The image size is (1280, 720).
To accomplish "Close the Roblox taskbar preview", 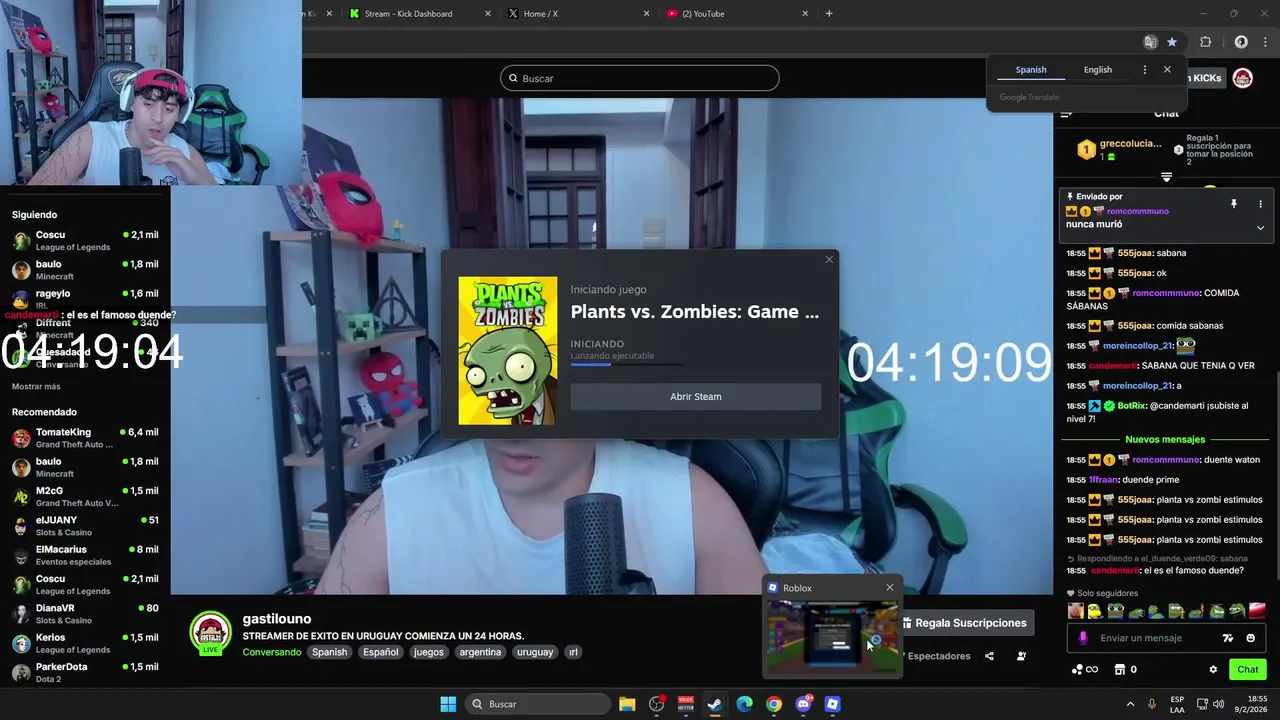I will click(x=890, y=588).
